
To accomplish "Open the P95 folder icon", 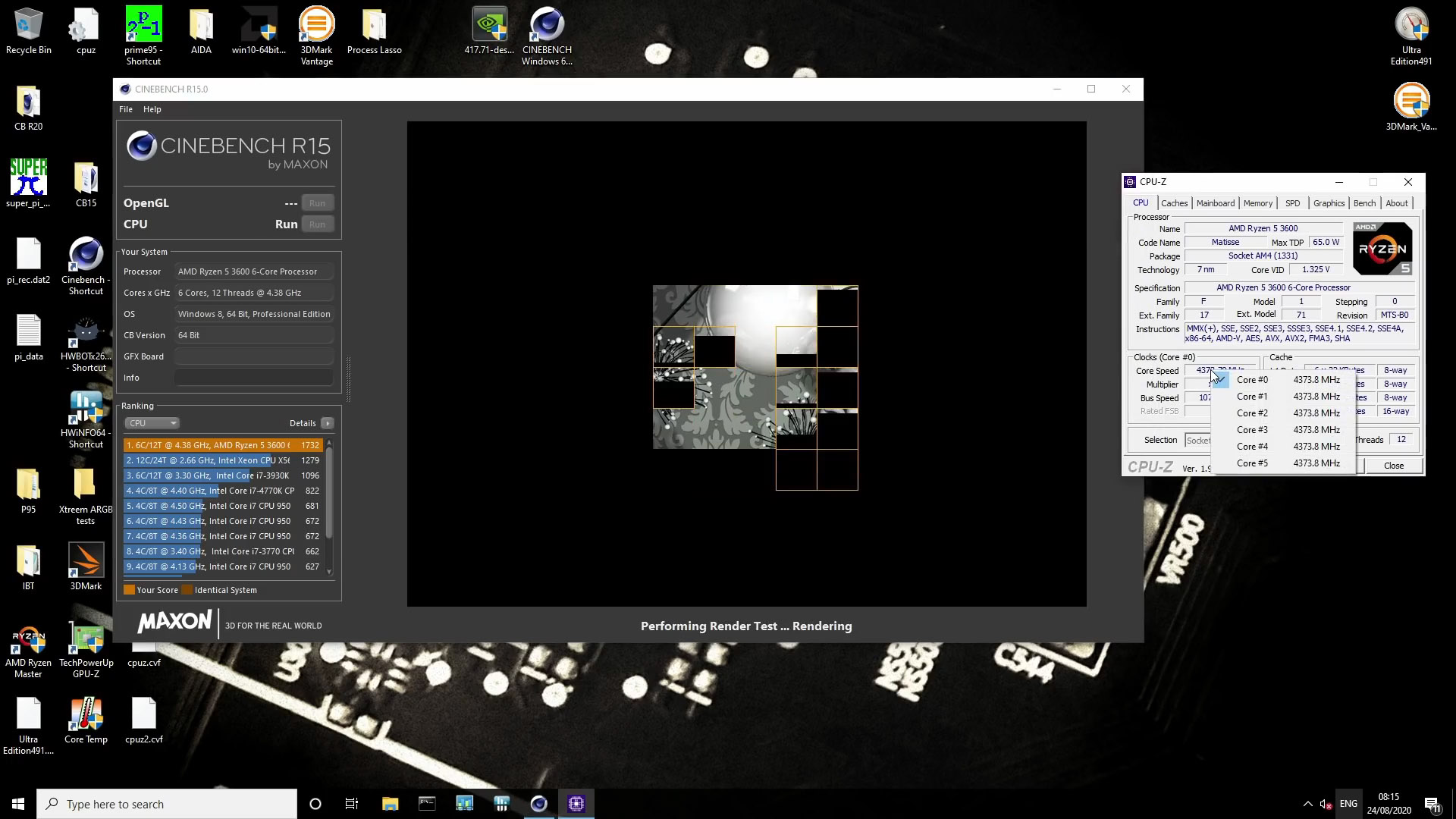I will pos(28,490).
